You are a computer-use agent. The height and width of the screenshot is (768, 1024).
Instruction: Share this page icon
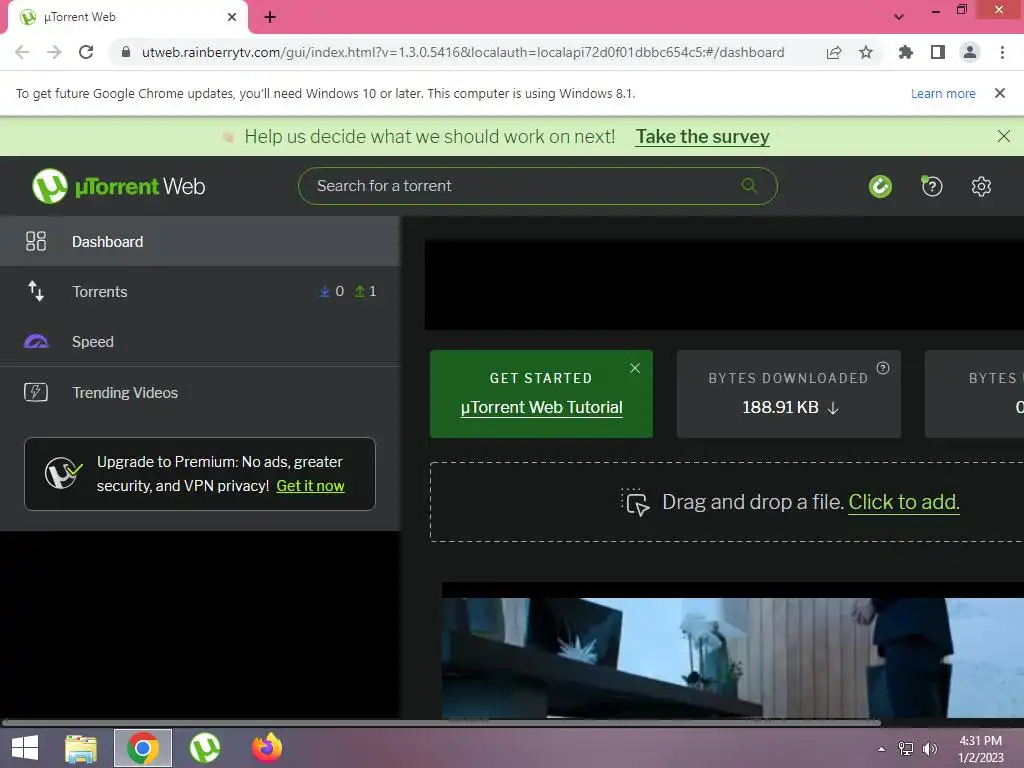[834, 52]
